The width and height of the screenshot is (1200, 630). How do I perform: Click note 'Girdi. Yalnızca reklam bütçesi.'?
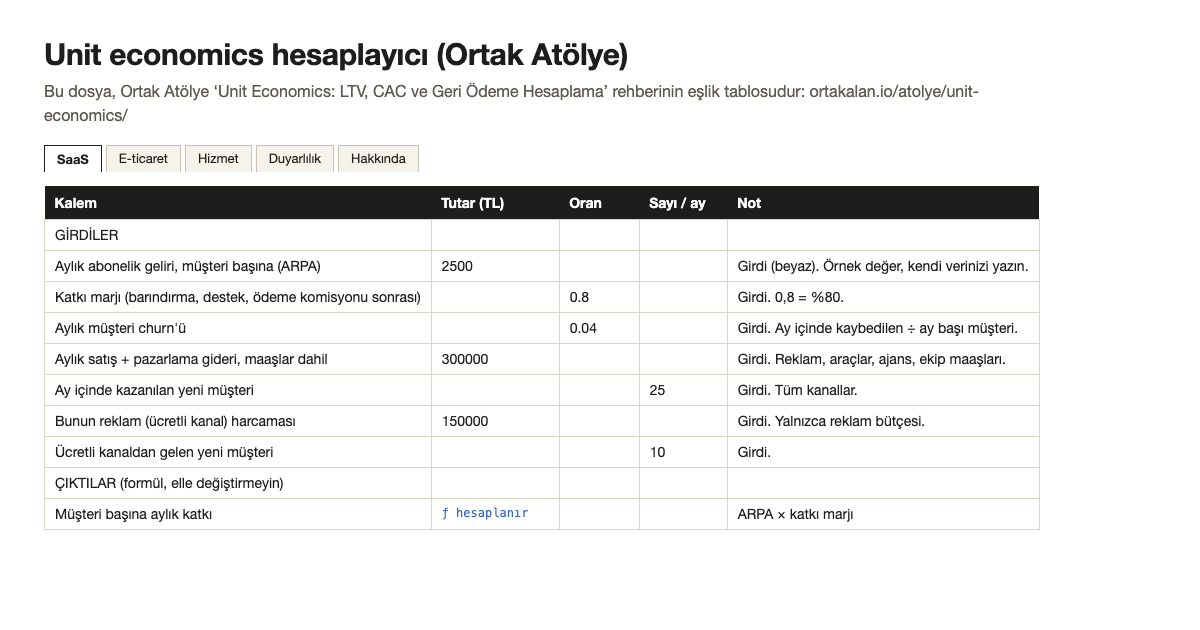pos(831,421)
